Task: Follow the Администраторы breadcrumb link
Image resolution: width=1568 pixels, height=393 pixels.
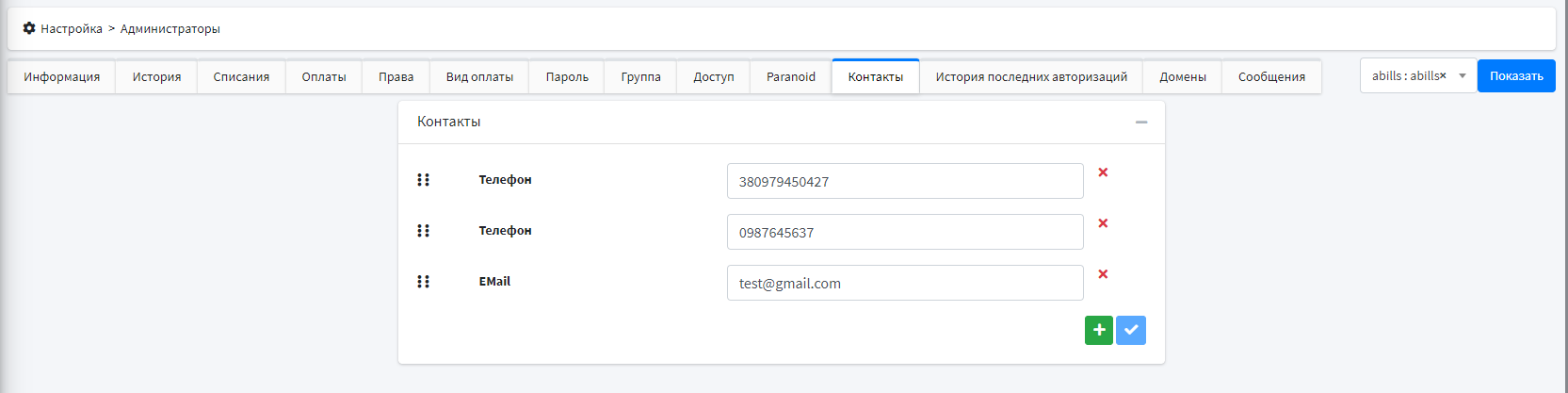Action: pyautogui.click(x=170, y=29)
